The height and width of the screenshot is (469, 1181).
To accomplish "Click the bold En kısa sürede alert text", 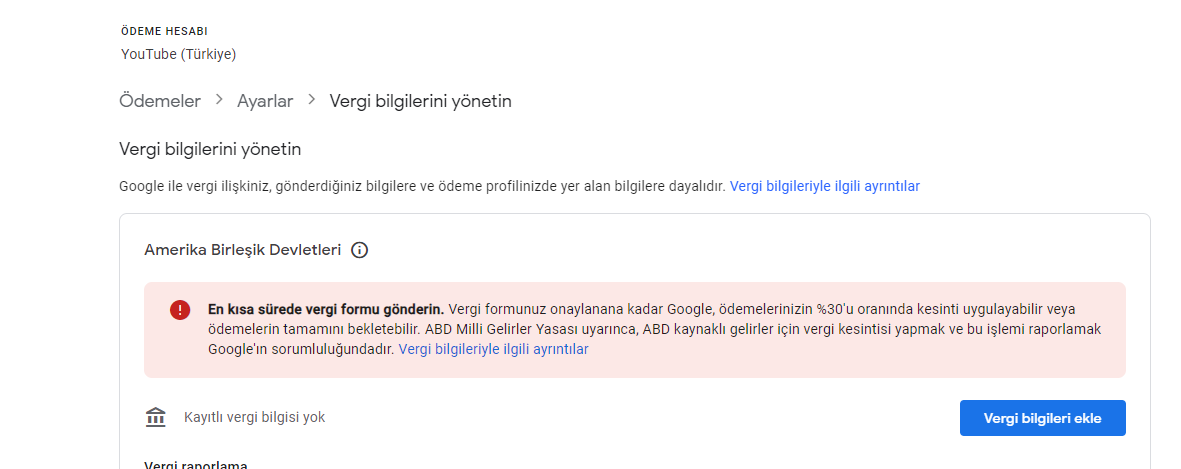I will pos(326,309).
